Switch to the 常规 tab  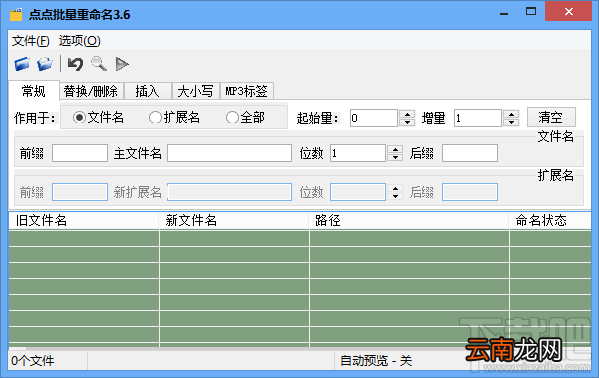pos(34,91)
